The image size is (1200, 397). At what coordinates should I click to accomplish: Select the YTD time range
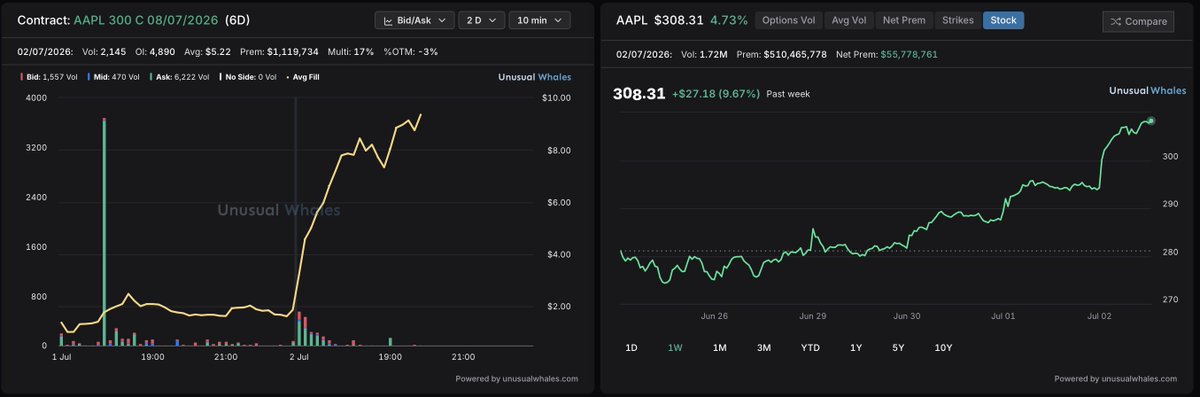pyautogui.click(x=810, y=348)
